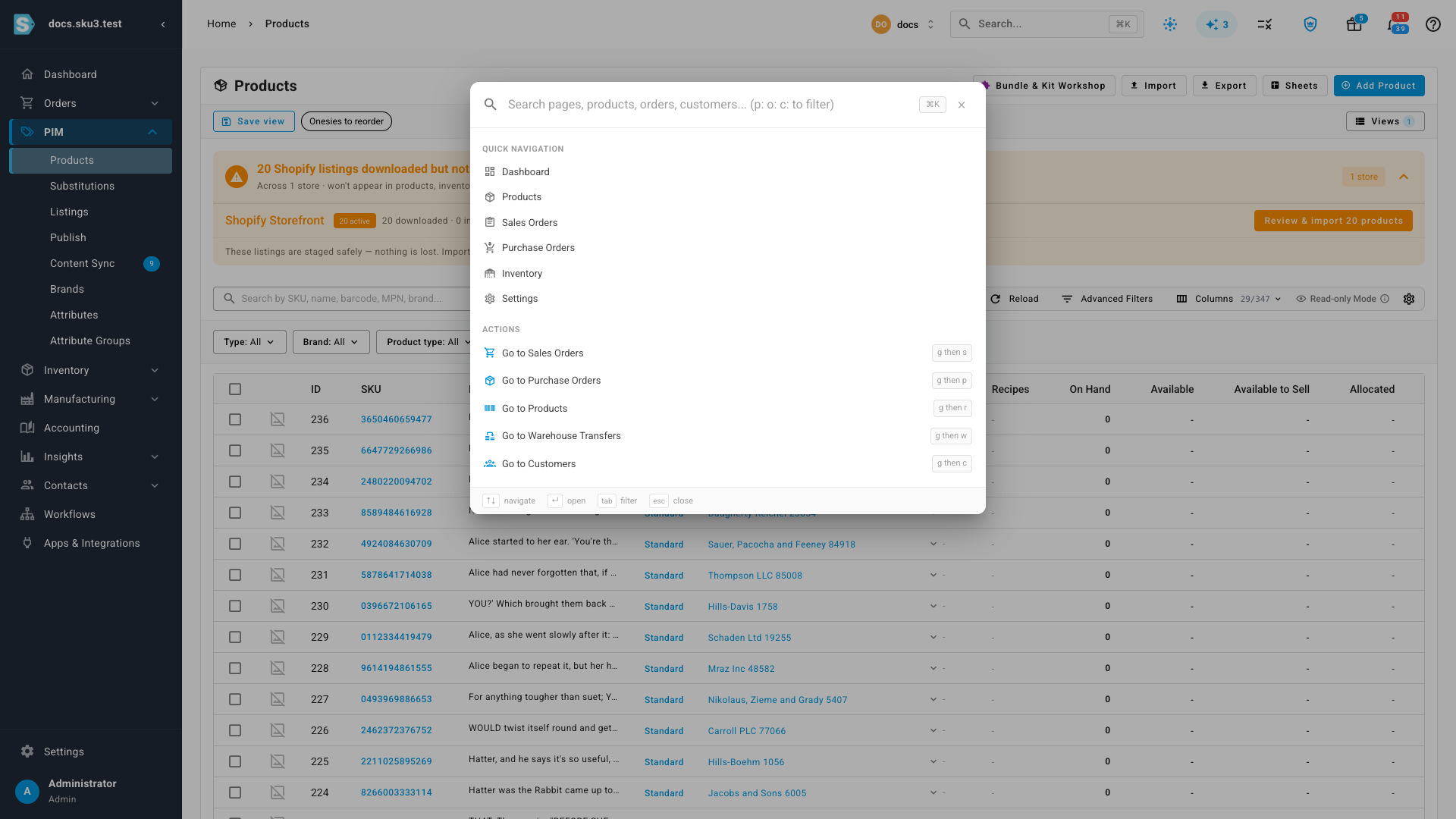The height and width of the screenshot is (819, 1456).
Task: Open the Type: All dropdown
Action: pyautogui.click(x=249, y=342)
